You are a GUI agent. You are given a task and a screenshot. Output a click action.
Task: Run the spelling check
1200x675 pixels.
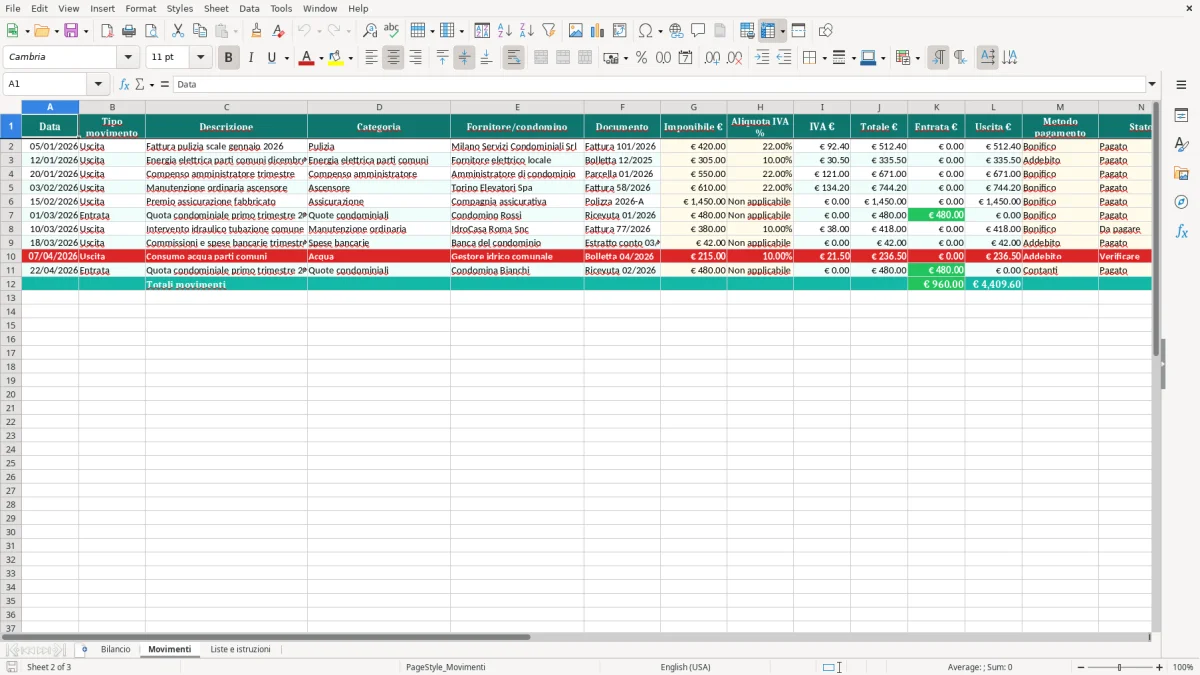coord(392,31)
